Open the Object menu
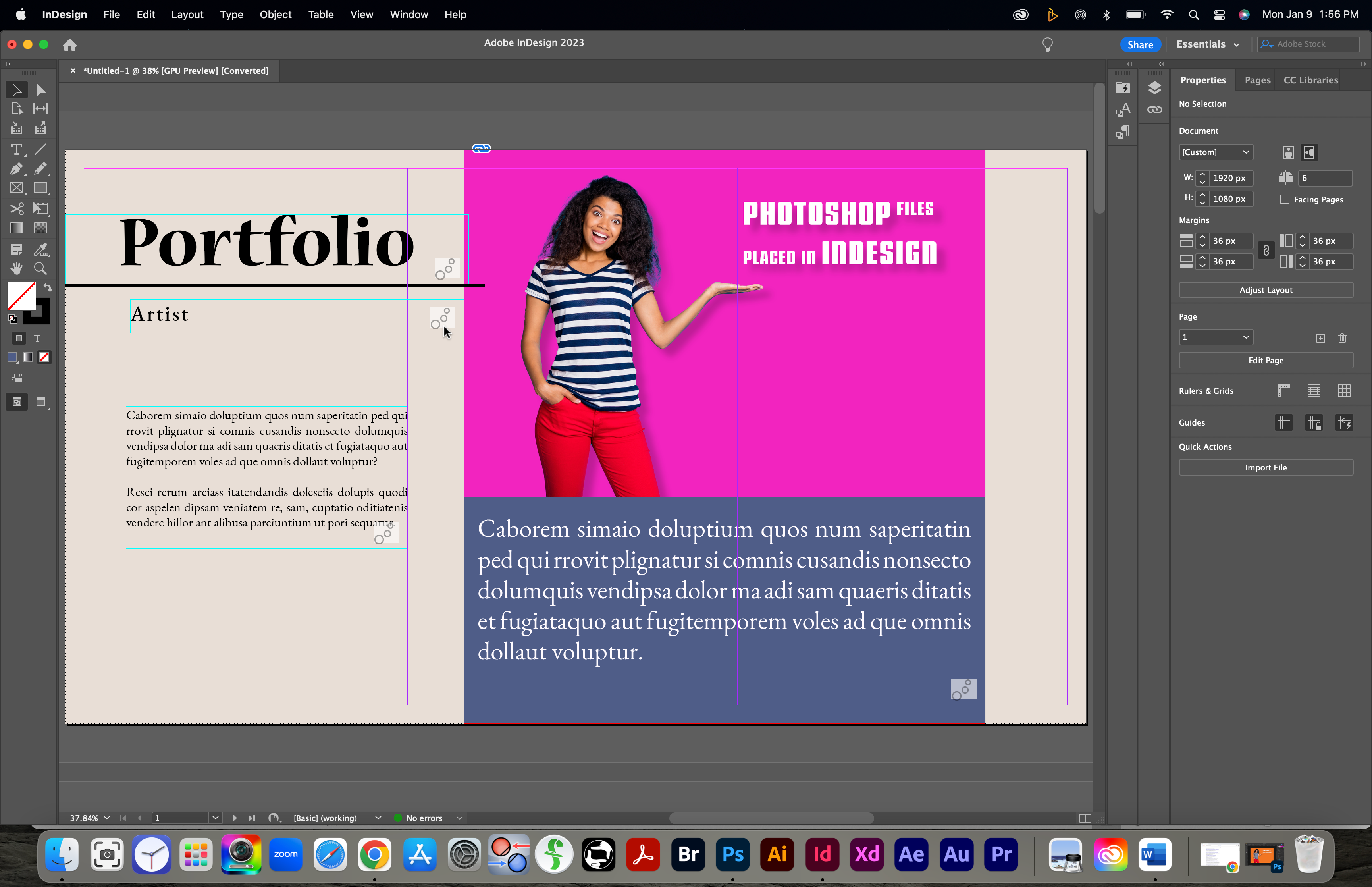Screen dimensions: 1372x887 pyautogui.click(x=275, y=14)
